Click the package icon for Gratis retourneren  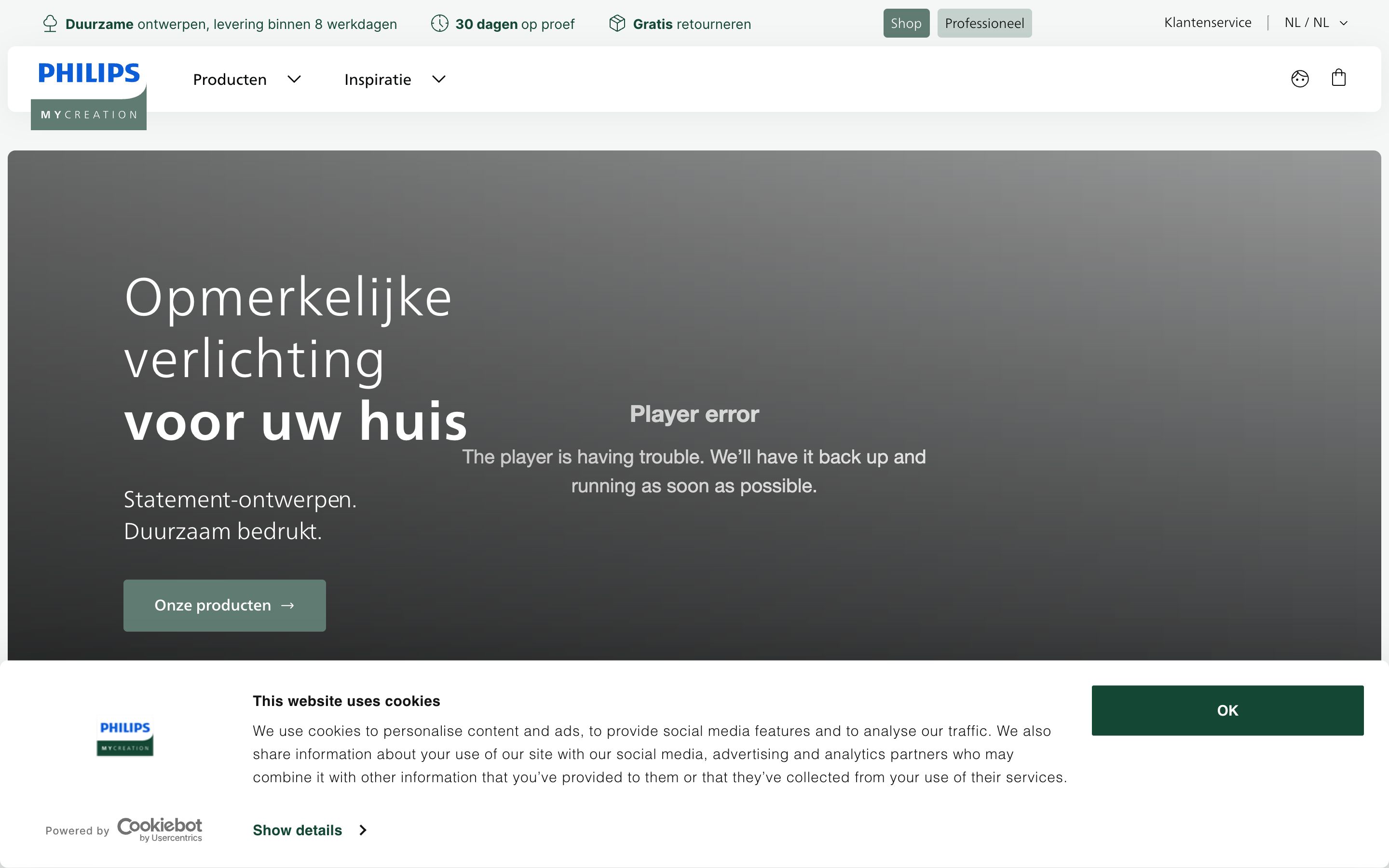617,24
